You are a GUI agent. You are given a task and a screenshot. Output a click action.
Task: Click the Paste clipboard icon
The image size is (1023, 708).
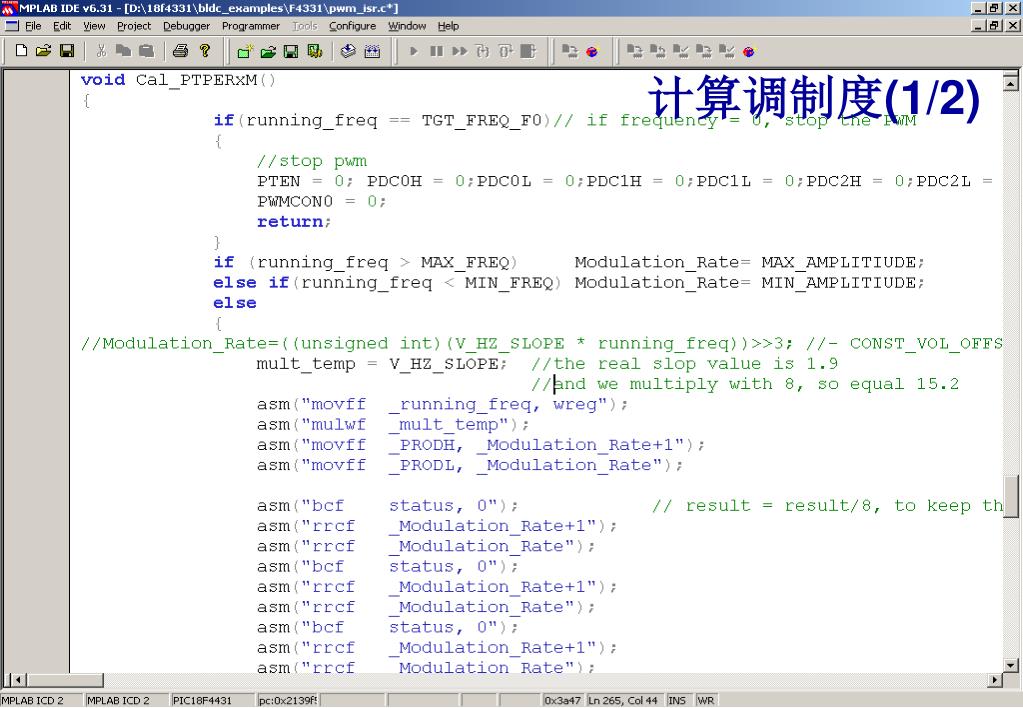click(x=146, y=51)
